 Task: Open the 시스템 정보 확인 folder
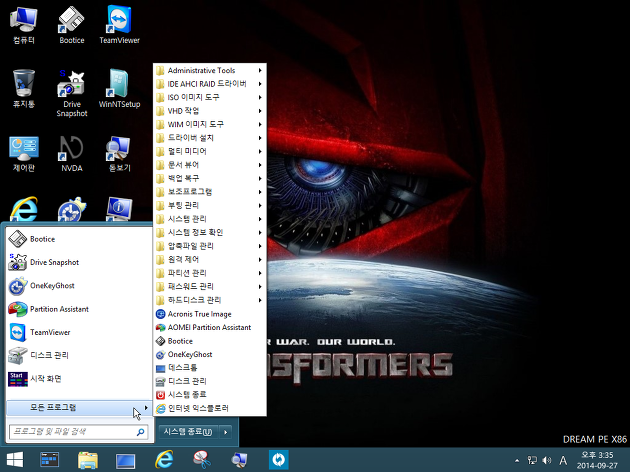210,233
